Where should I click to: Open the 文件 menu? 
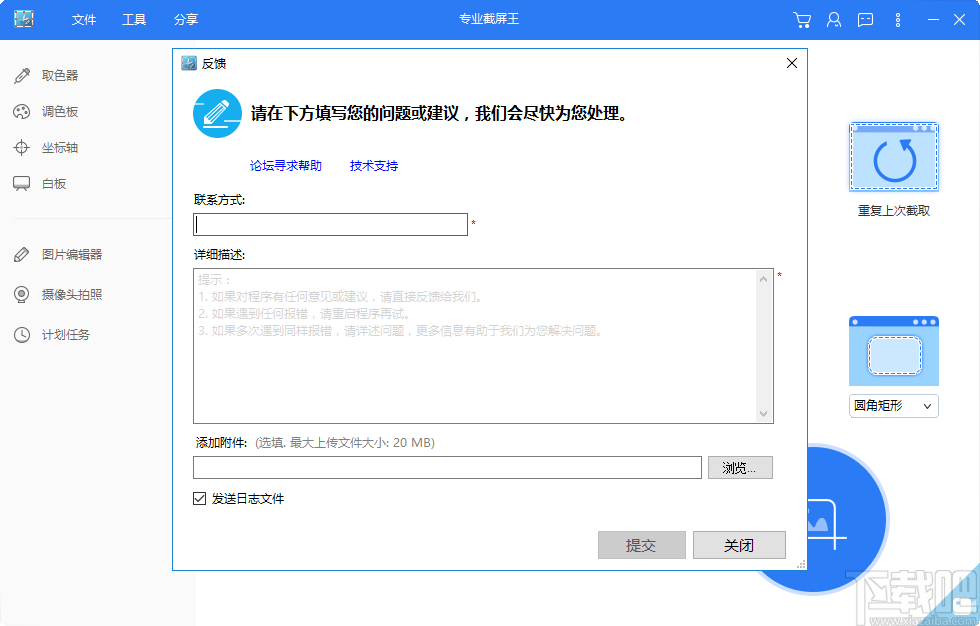[84, 20]
